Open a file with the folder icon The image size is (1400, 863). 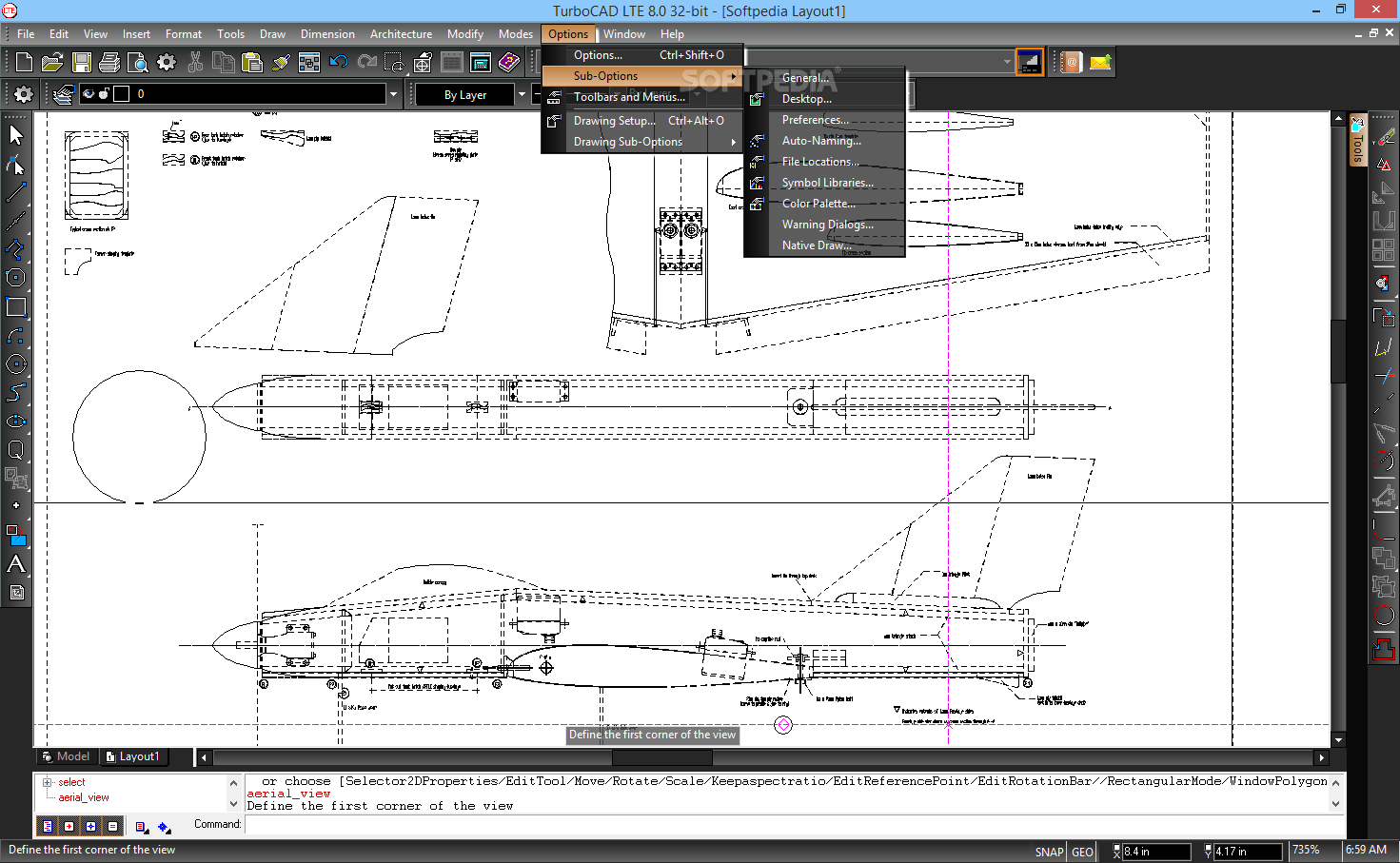52,63
